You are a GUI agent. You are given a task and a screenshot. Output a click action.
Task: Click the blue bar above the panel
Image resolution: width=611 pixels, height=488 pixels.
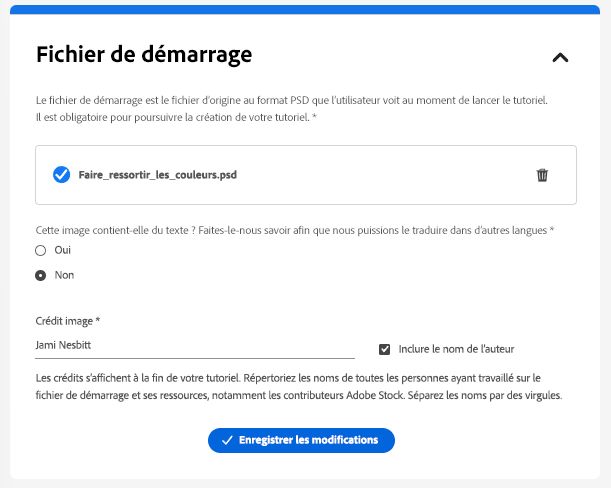pyautogui.click(x=305, y=9)
